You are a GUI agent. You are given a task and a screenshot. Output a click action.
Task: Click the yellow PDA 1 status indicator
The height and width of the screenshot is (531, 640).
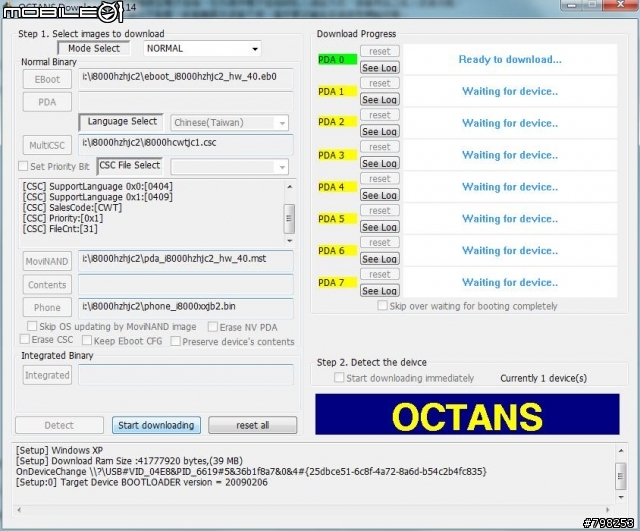click(x=337, y=91)
